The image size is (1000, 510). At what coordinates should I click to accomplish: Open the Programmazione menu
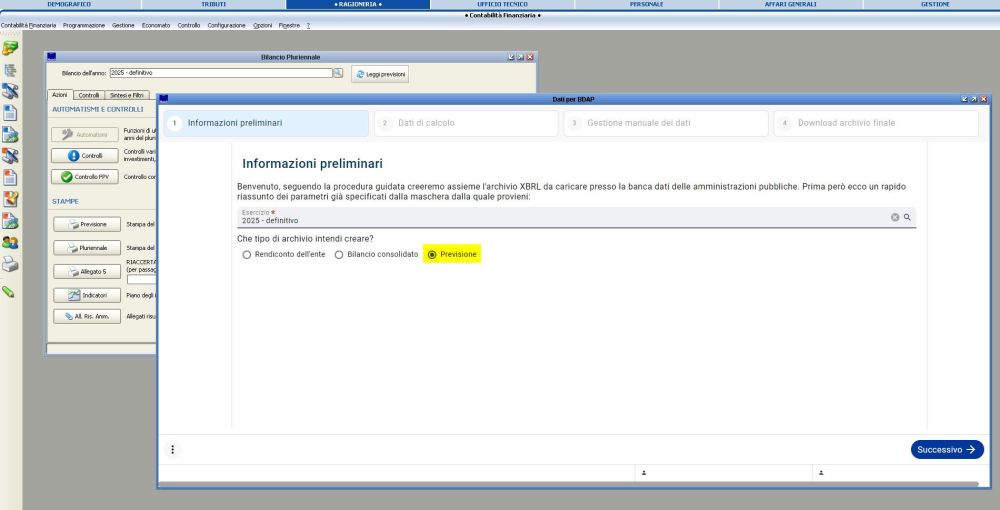[84, 26]
